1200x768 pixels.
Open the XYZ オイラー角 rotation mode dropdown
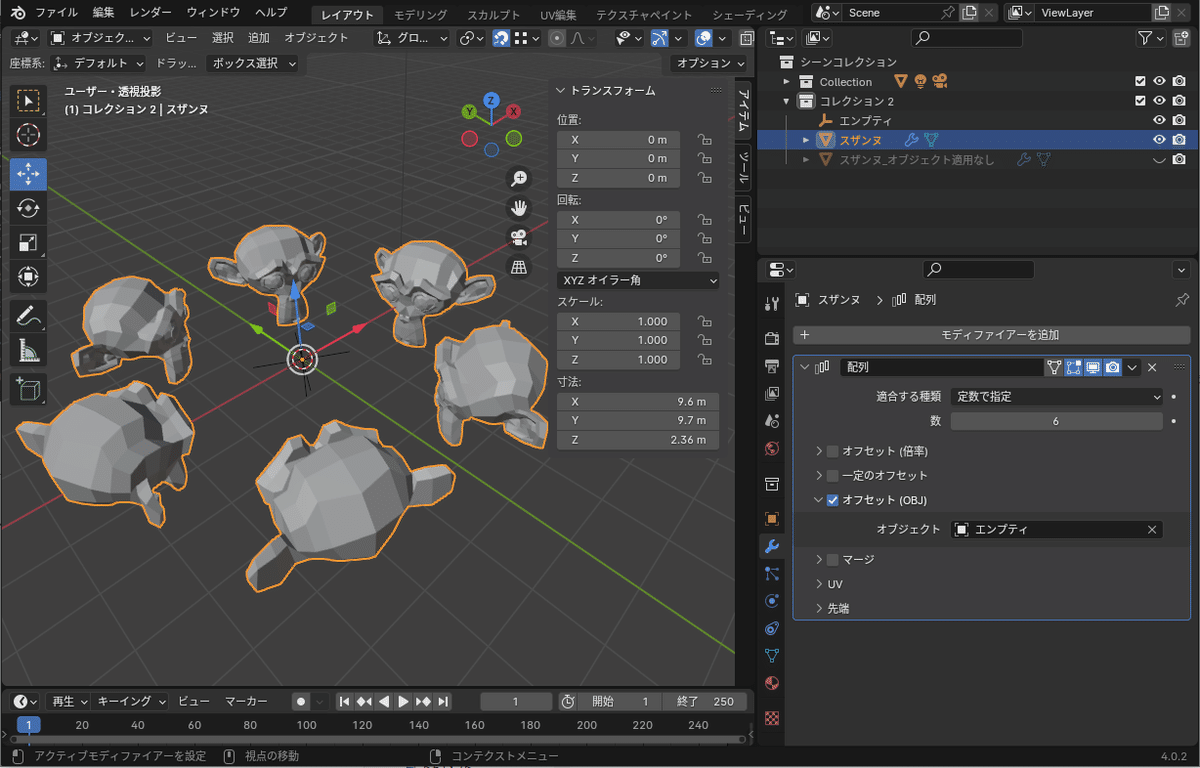(x=638, y=281)
